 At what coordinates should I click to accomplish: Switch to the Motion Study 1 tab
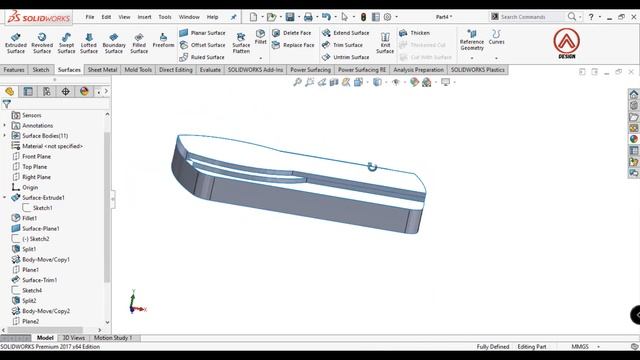coord(113,338)
